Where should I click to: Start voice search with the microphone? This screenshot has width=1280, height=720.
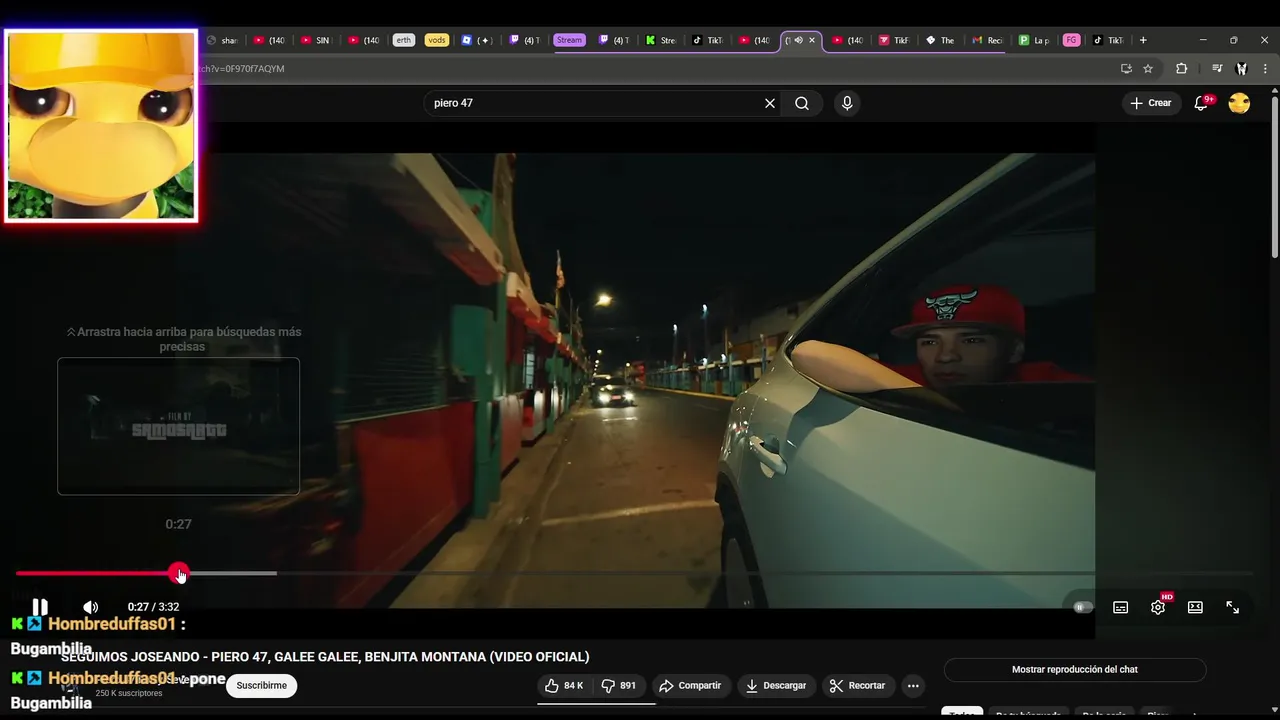847,103
